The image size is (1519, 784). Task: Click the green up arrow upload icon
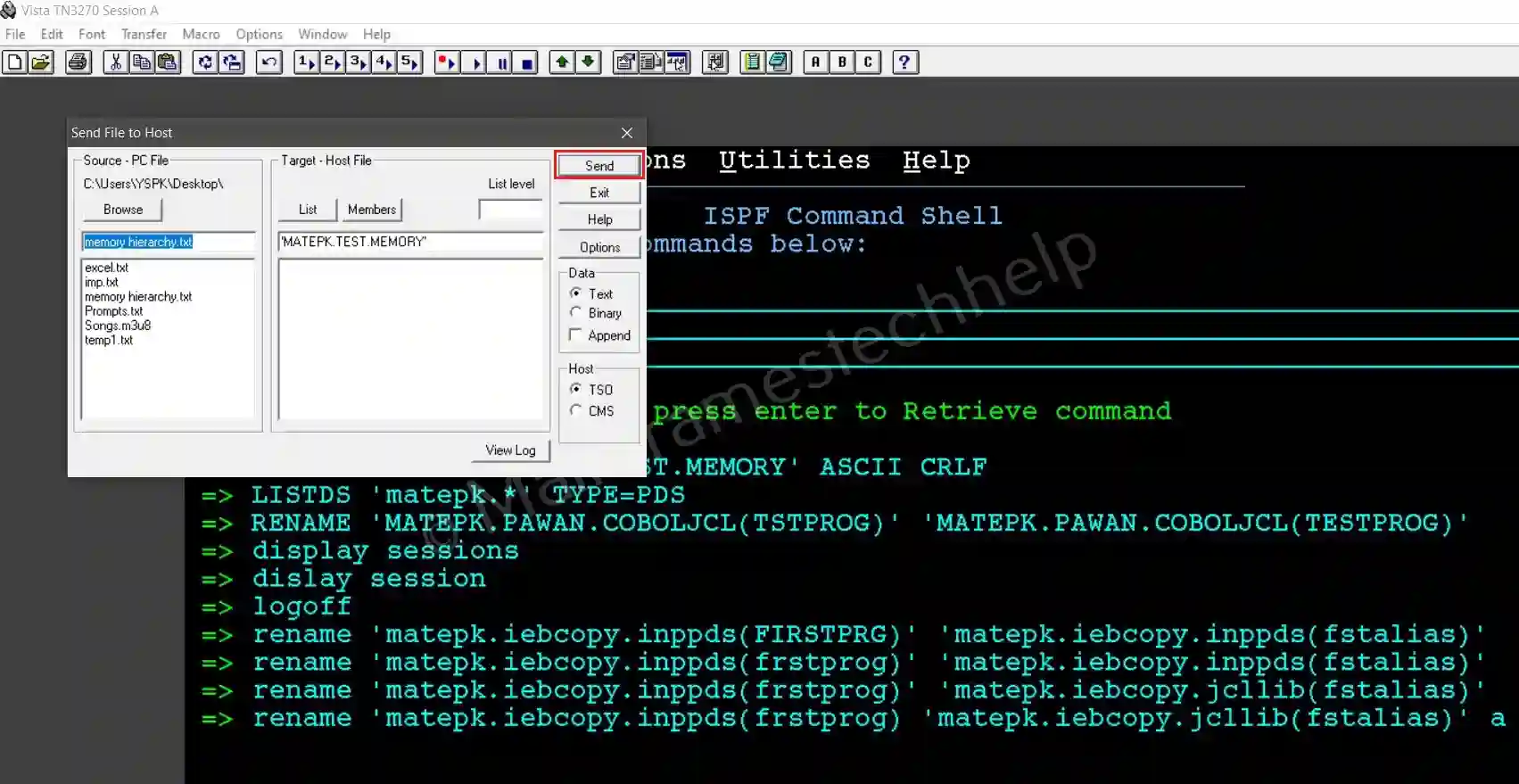pyautogui.click(x=562, y=62)
